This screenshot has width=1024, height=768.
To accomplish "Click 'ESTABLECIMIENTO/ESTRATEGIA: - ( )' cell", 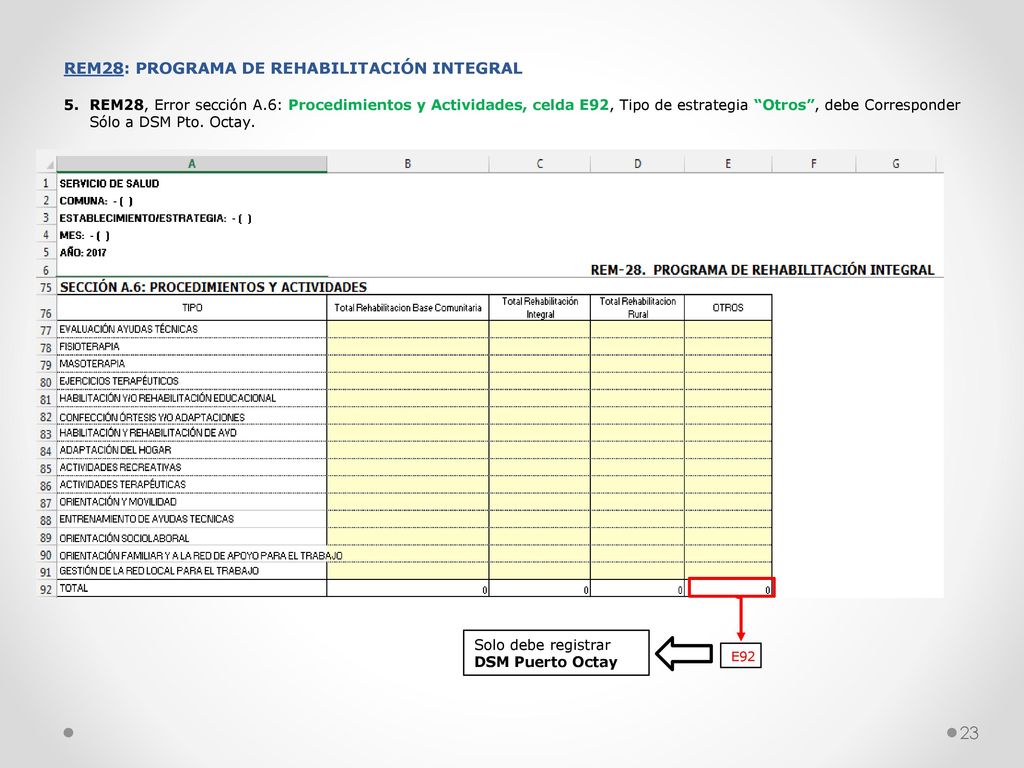I will point(155,218).
